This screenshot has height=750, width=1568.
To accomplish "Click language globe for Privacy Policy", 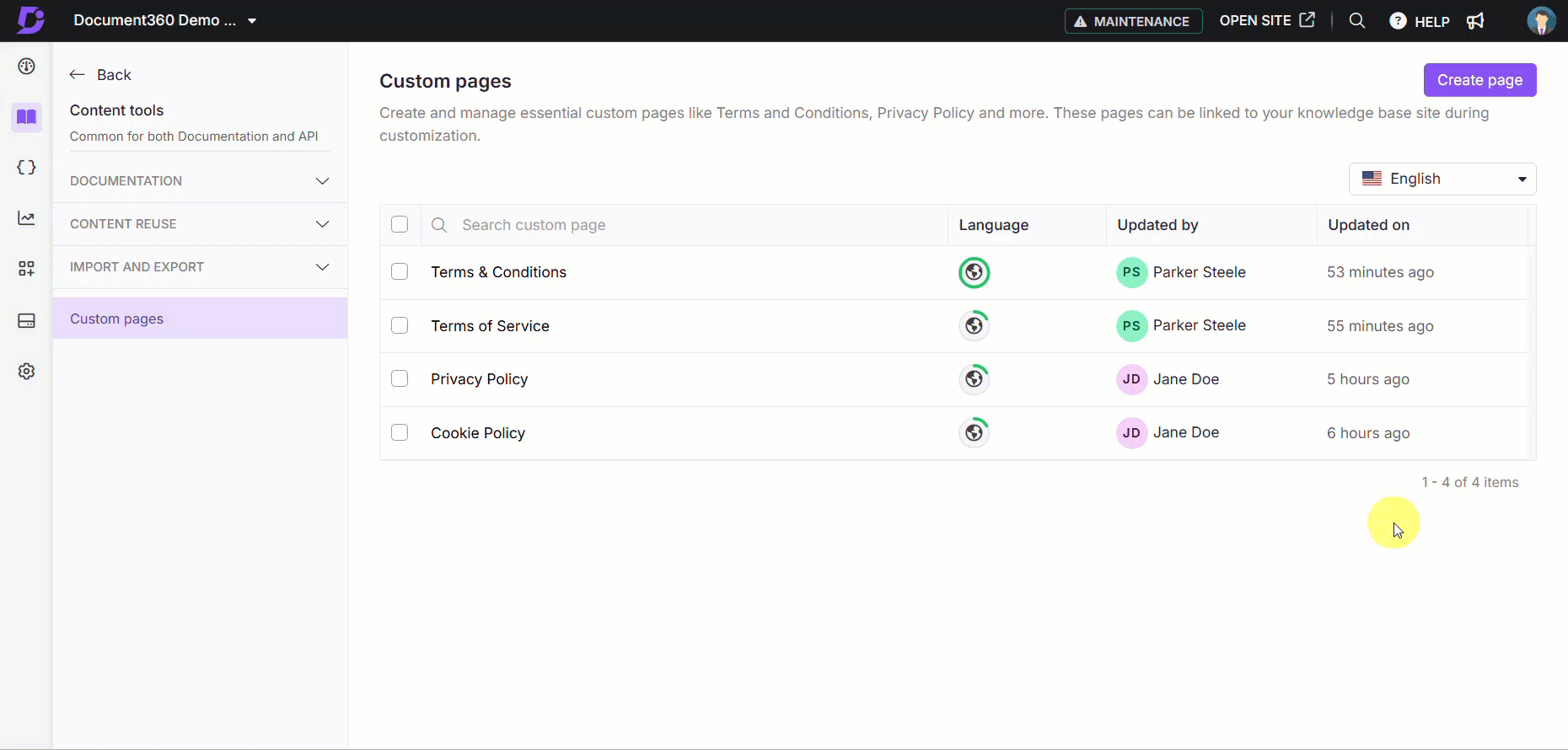I will tap(975, 379).
